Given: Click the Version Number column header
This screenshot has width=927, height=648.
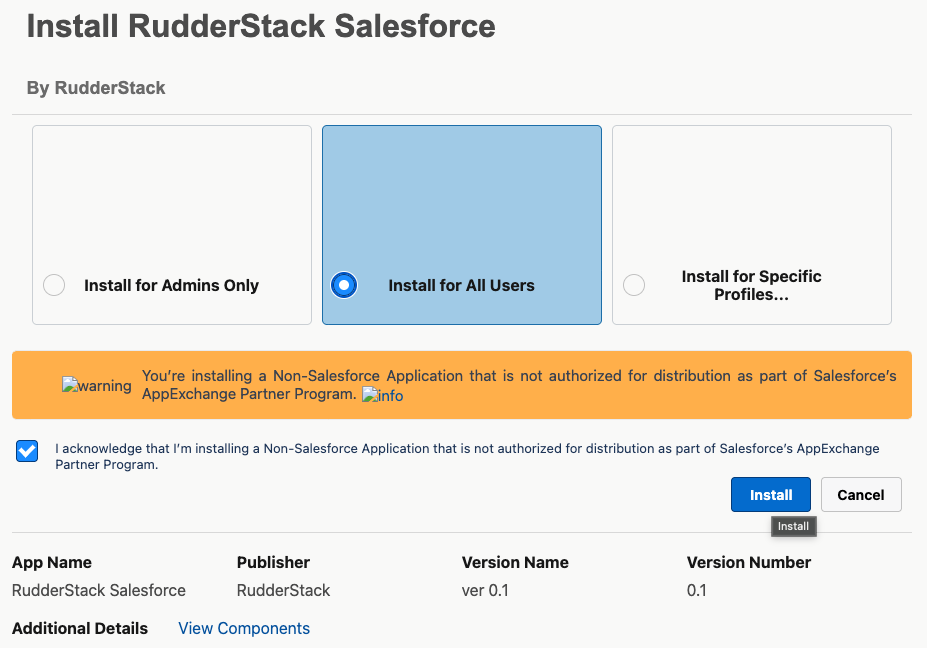Looking at the screenshot, I should [x=748, y=562].
